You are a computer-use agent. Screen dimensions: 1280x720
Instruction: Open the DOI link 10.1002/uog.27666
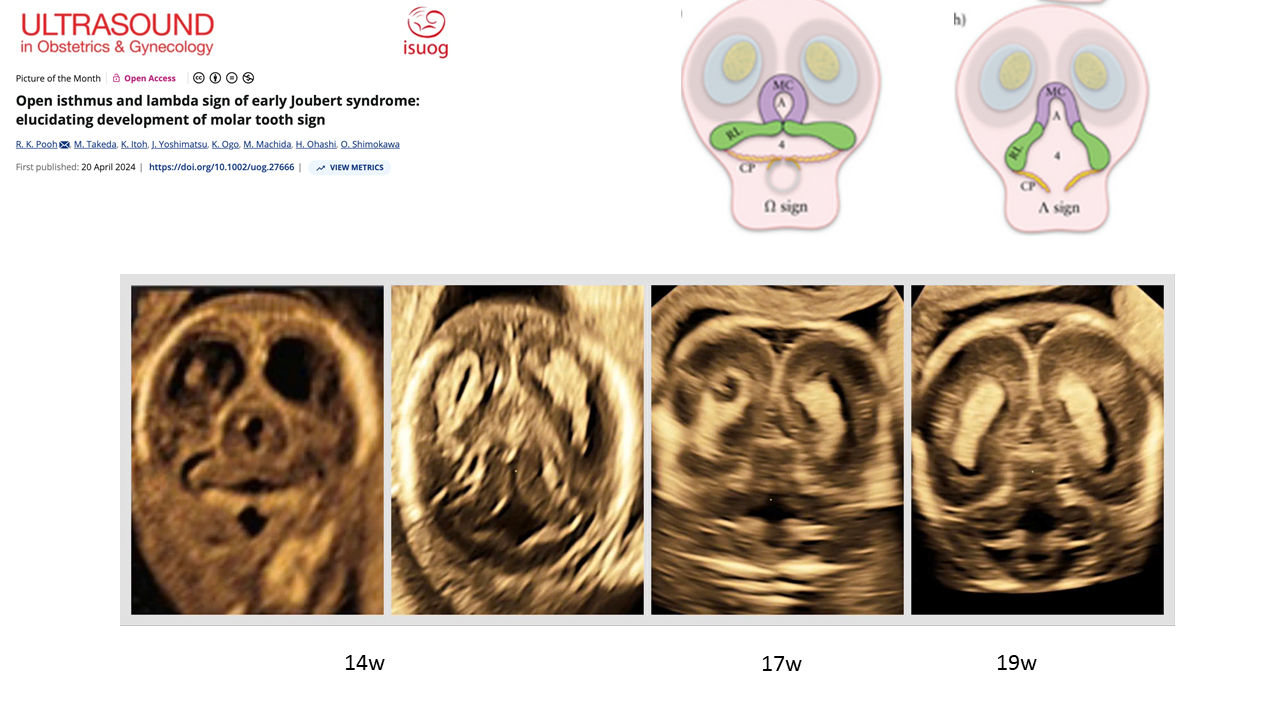(222, 167)
